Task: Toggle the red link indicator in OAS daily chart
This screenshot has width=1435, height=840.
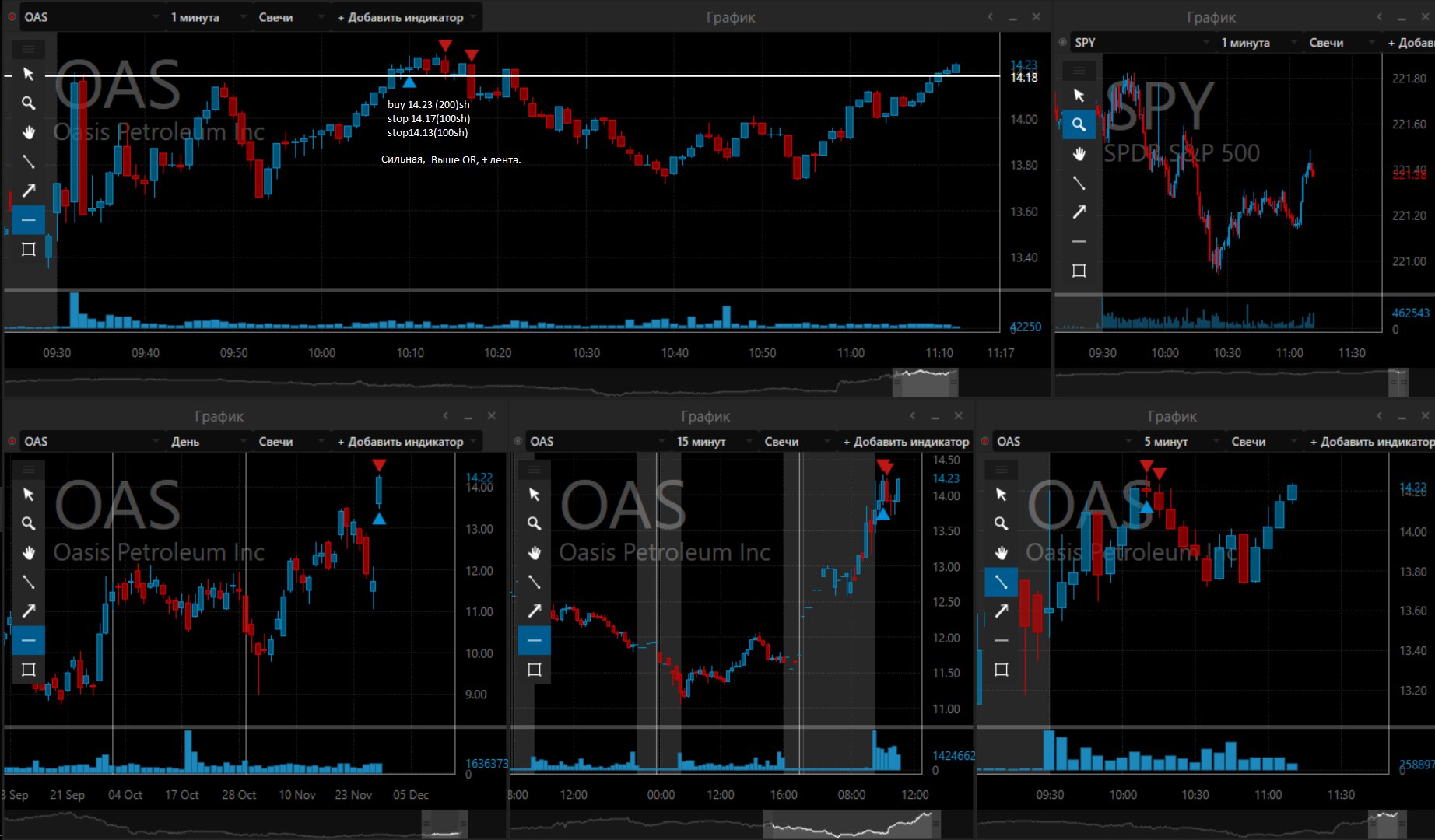Action: coord(12,441)
